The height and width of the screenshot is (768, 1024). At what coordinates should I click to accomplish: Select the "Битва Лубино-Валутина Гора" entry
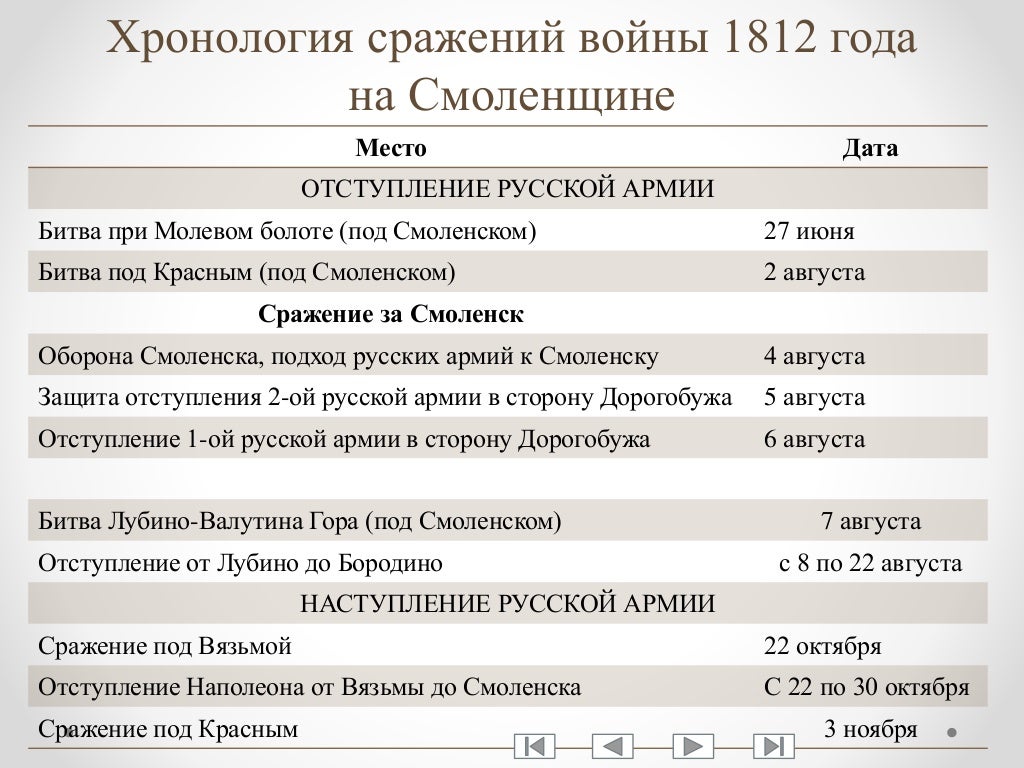[x=299, y=521]
